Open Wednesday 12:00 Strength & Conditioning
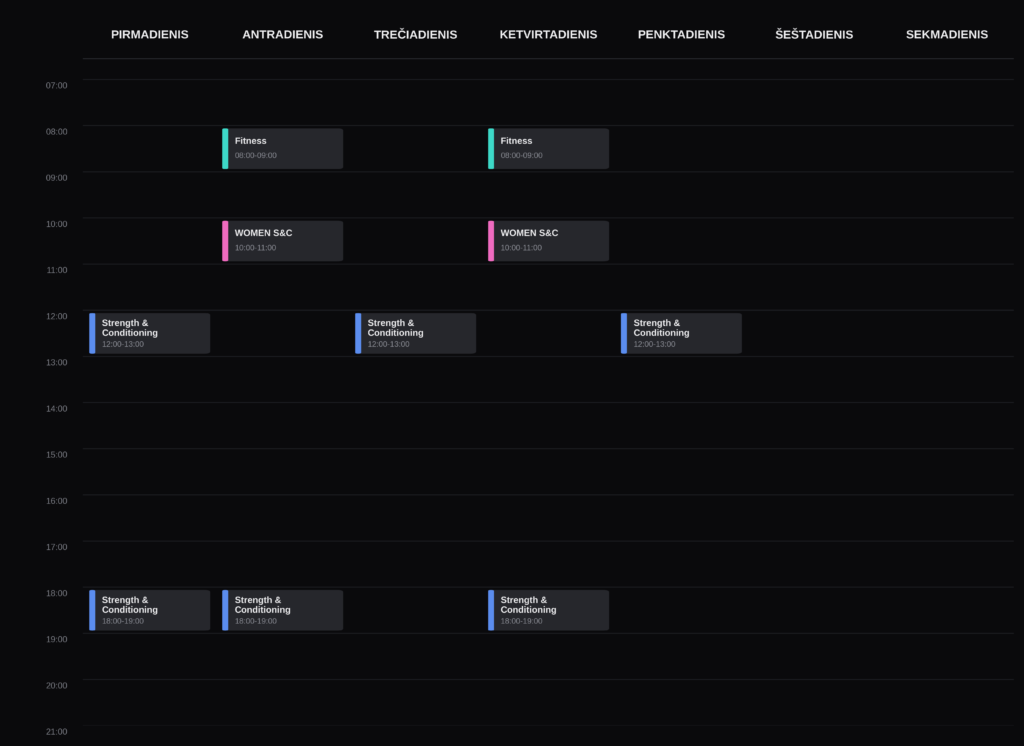Viewport: 1024px width, 746px height. pos(415,333)
